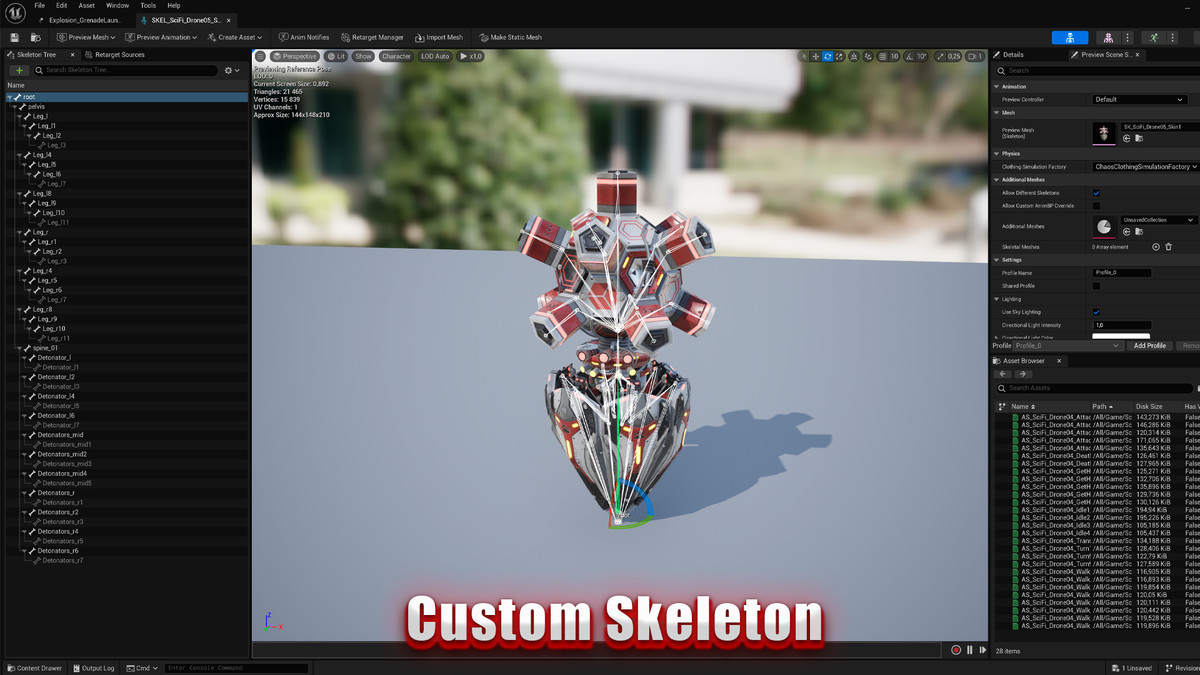
Task: Select the scale gizmo tool
Action: (839, 57)
